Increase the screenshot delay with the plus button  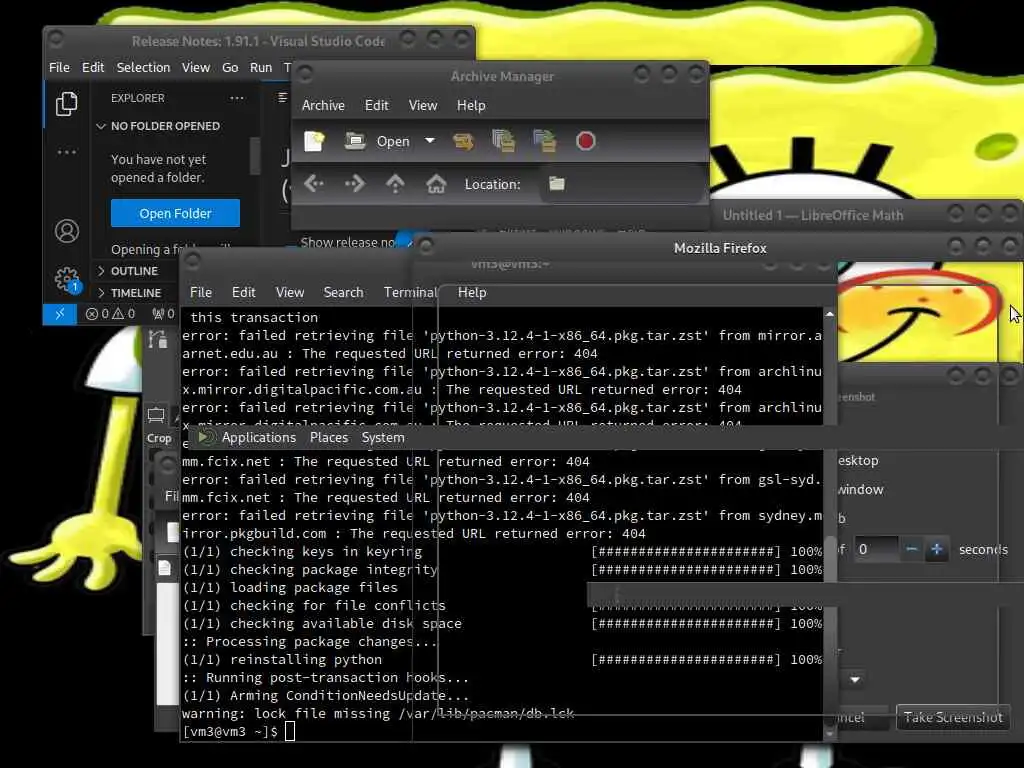click(936, 549)
